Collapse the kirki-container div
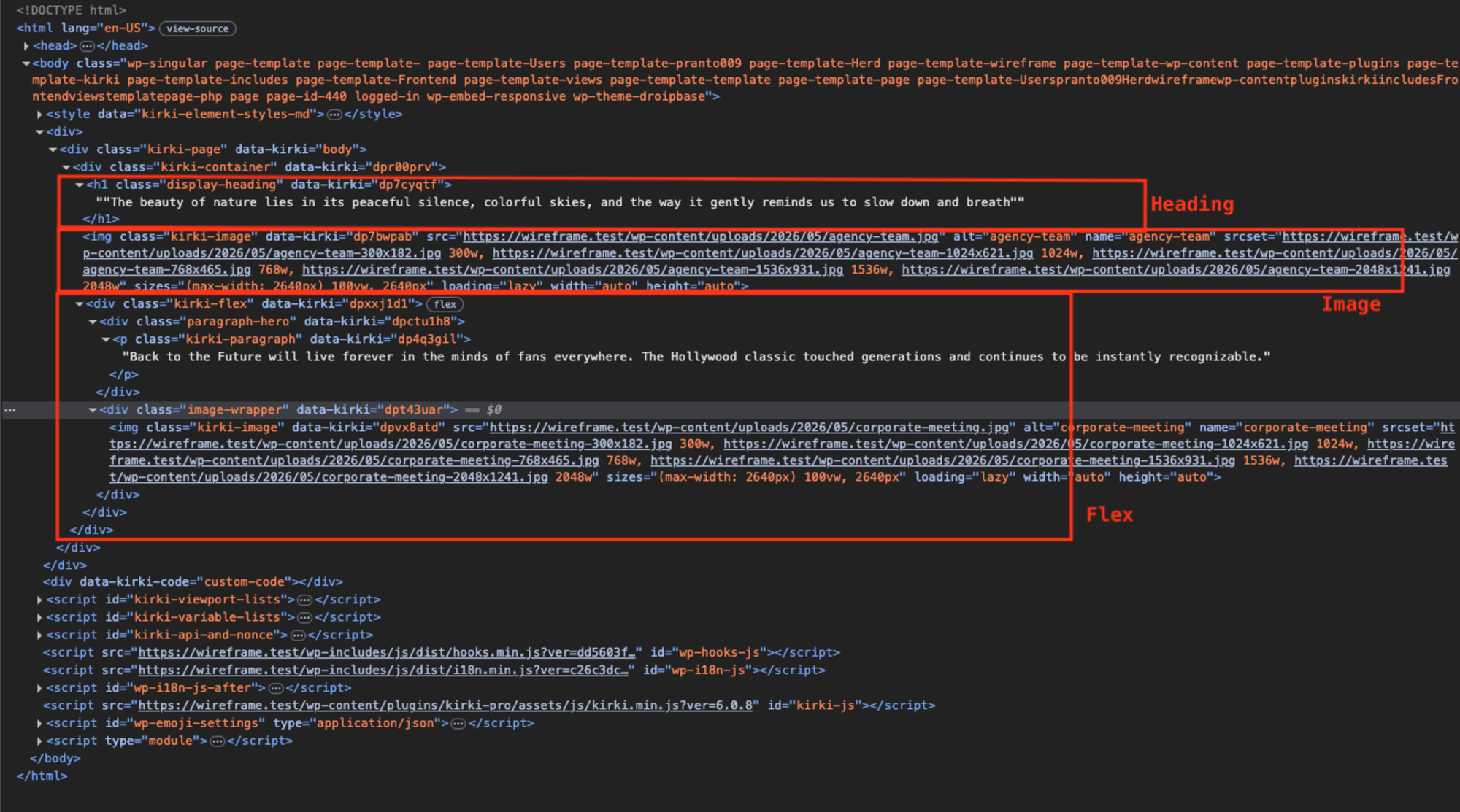1460x812 pixels. click(x=66, y=168)
